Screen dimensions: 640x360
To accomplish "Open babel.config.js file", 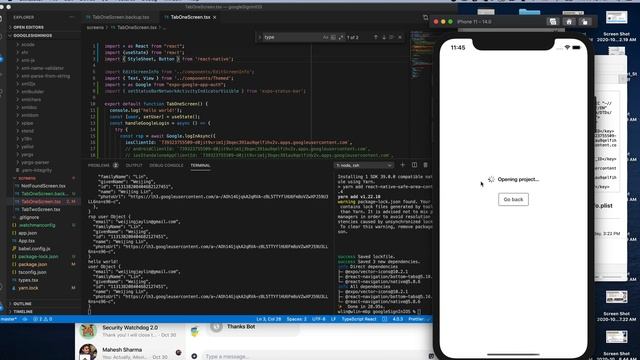I will pyautogui.click(x=34, y=249).
